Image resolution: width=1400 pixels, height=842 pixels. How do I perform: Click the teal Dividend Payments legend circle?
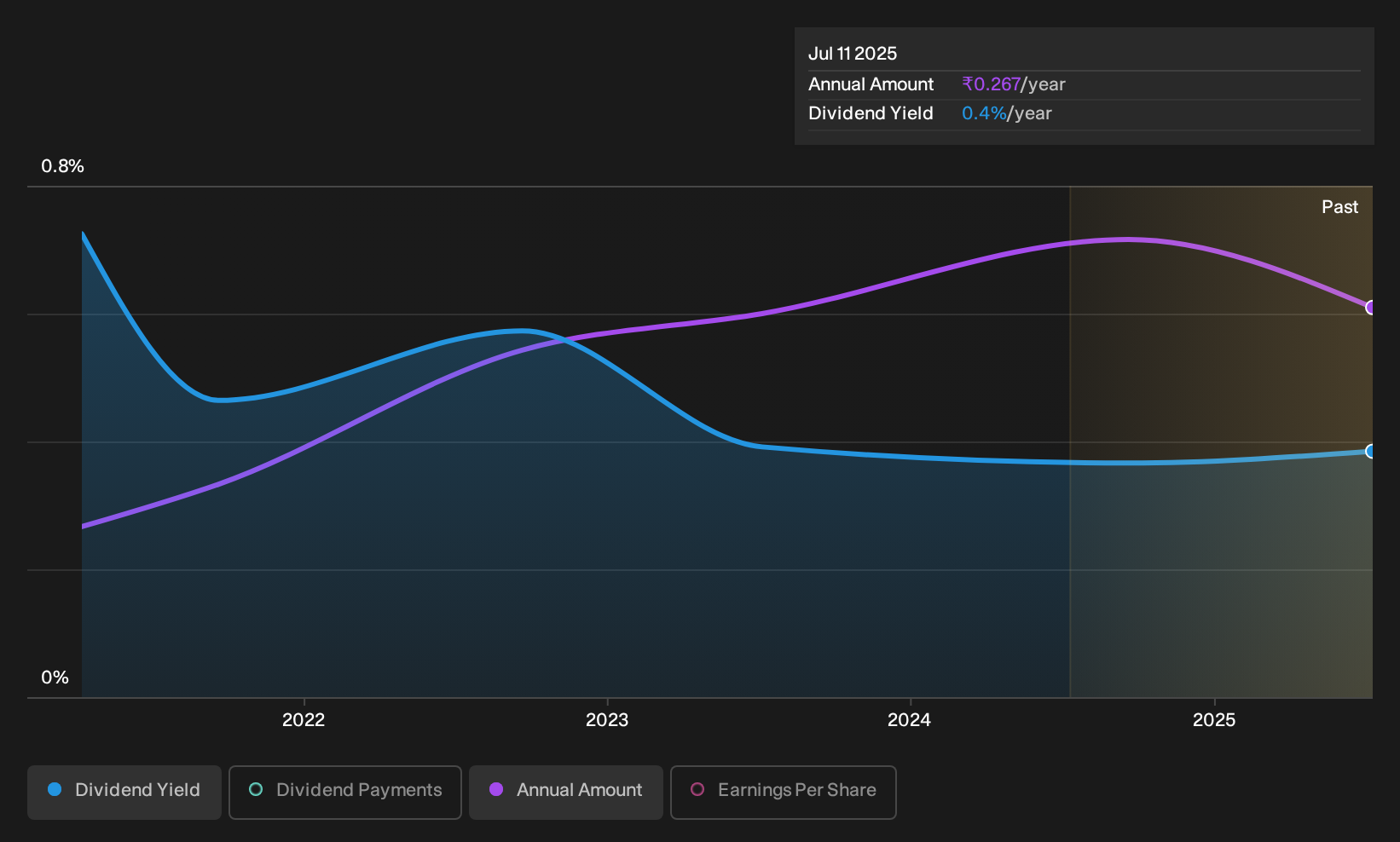point(256,789)
